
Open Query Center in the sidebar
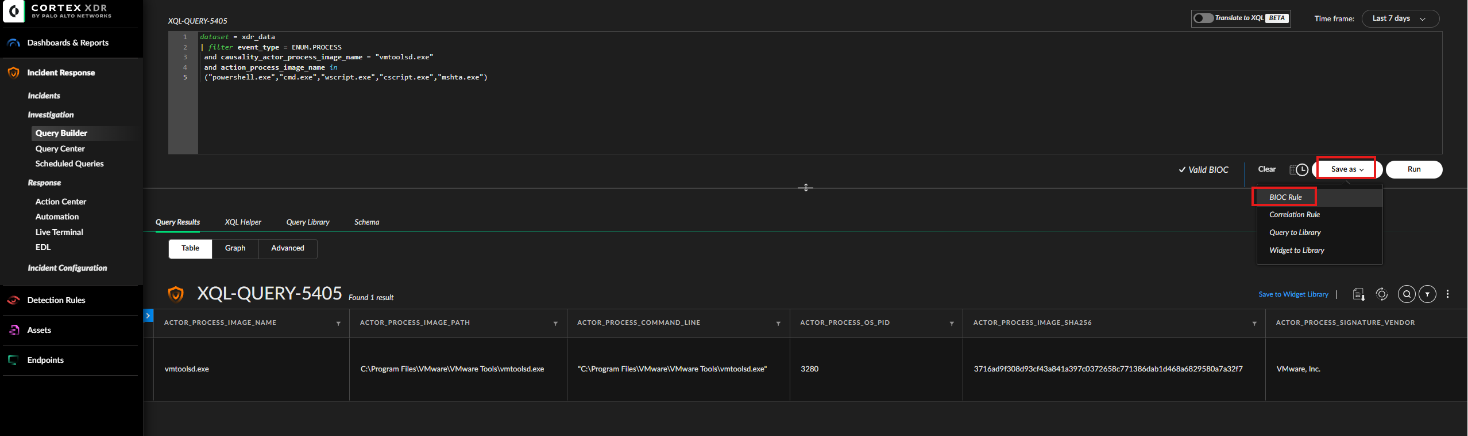[x=60, y=148]
